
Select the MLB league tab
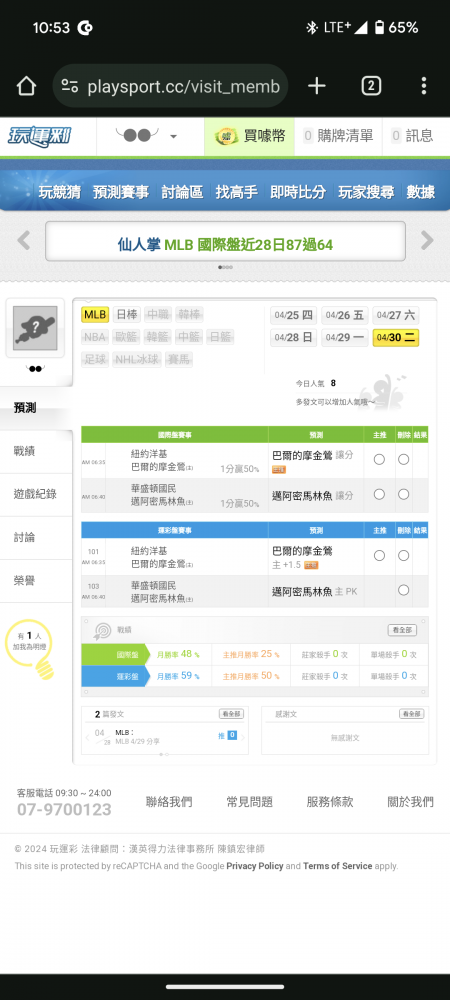point(95,315)
